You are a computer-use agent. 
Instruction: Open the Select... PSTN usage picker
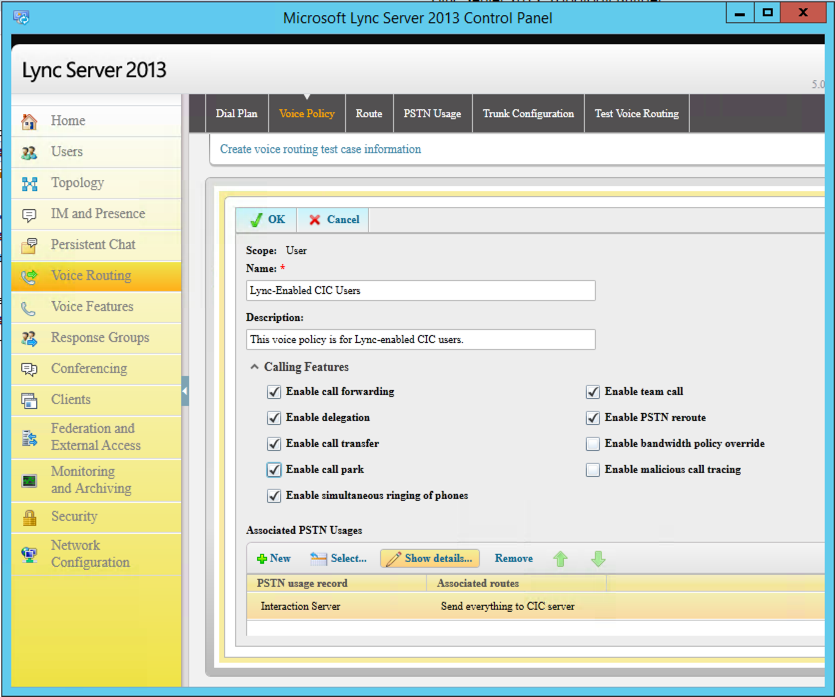click(x=338, y=558)
